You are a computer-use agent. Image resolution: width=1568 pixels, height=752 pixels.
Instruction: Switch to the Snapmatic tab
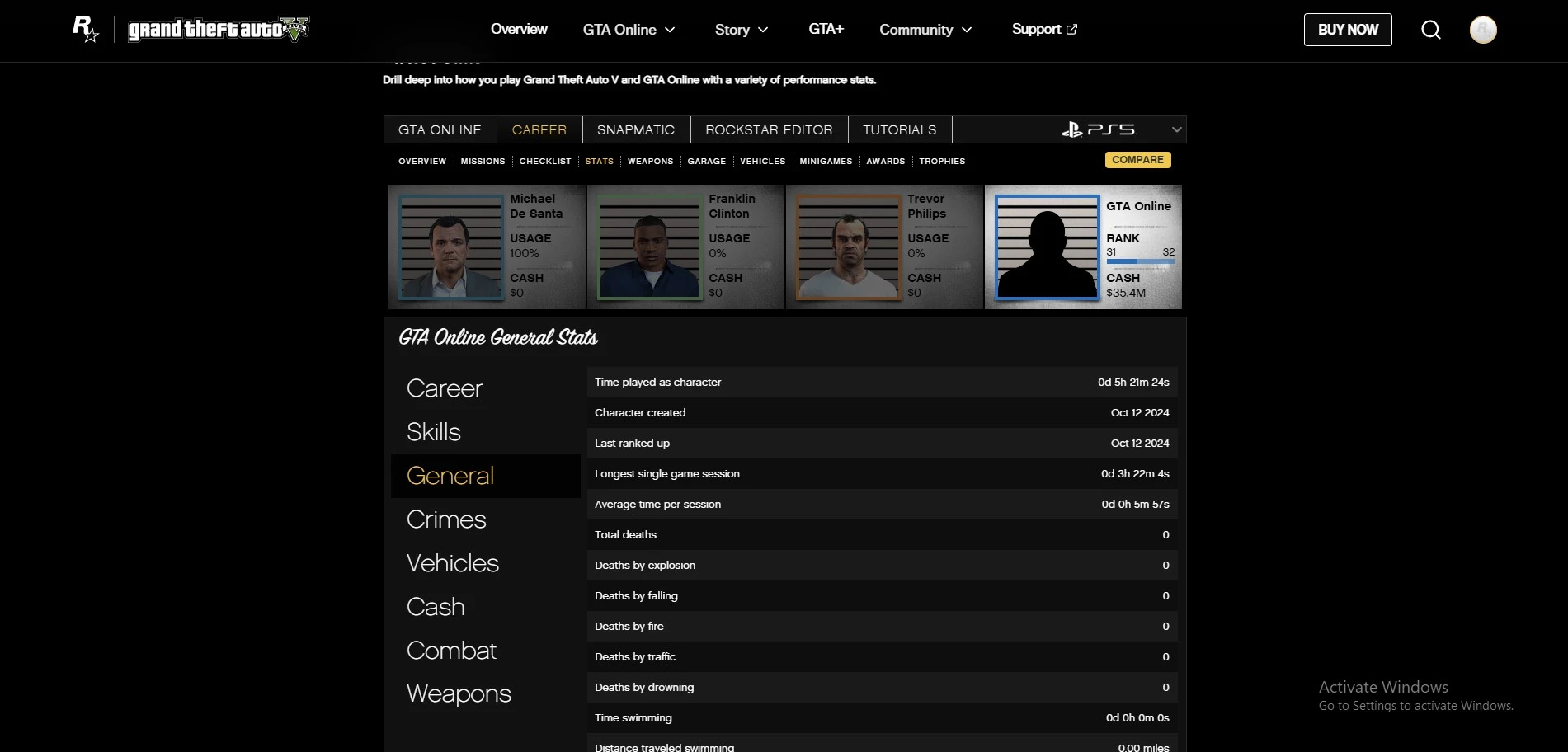point(635,129)
